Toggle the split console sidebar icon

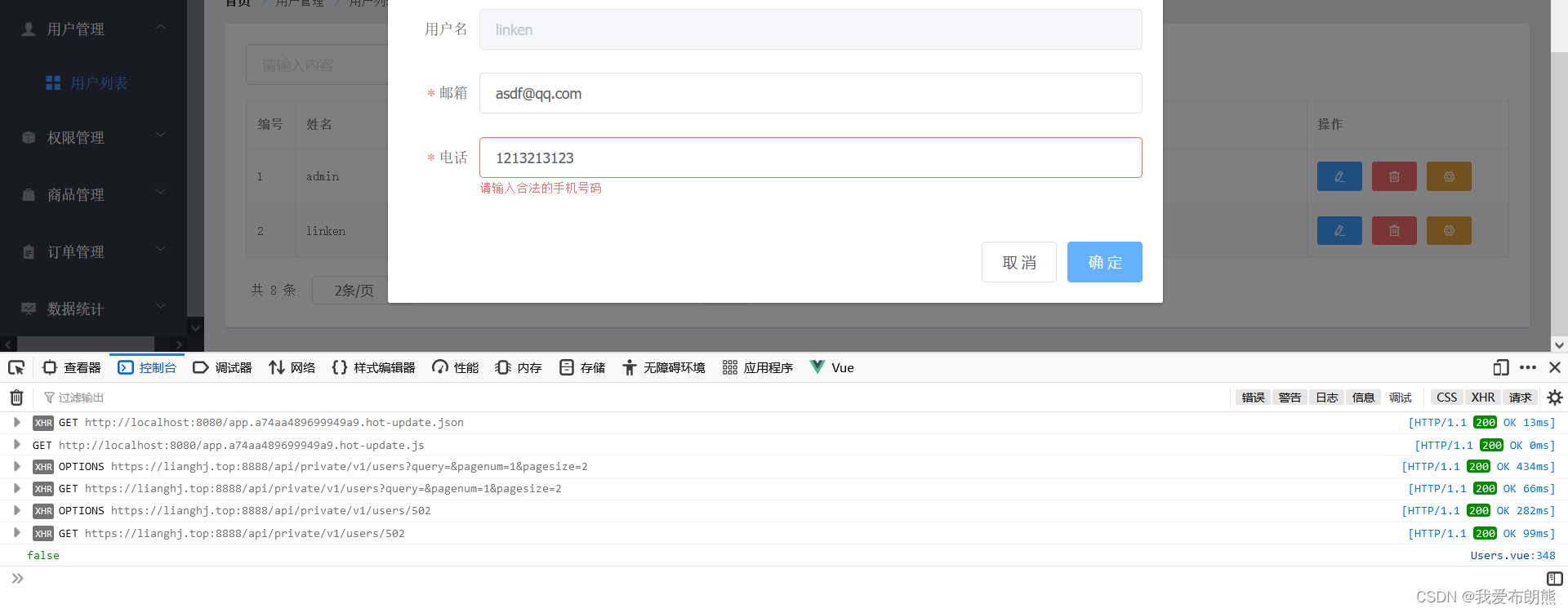(x=1555, y=579)
